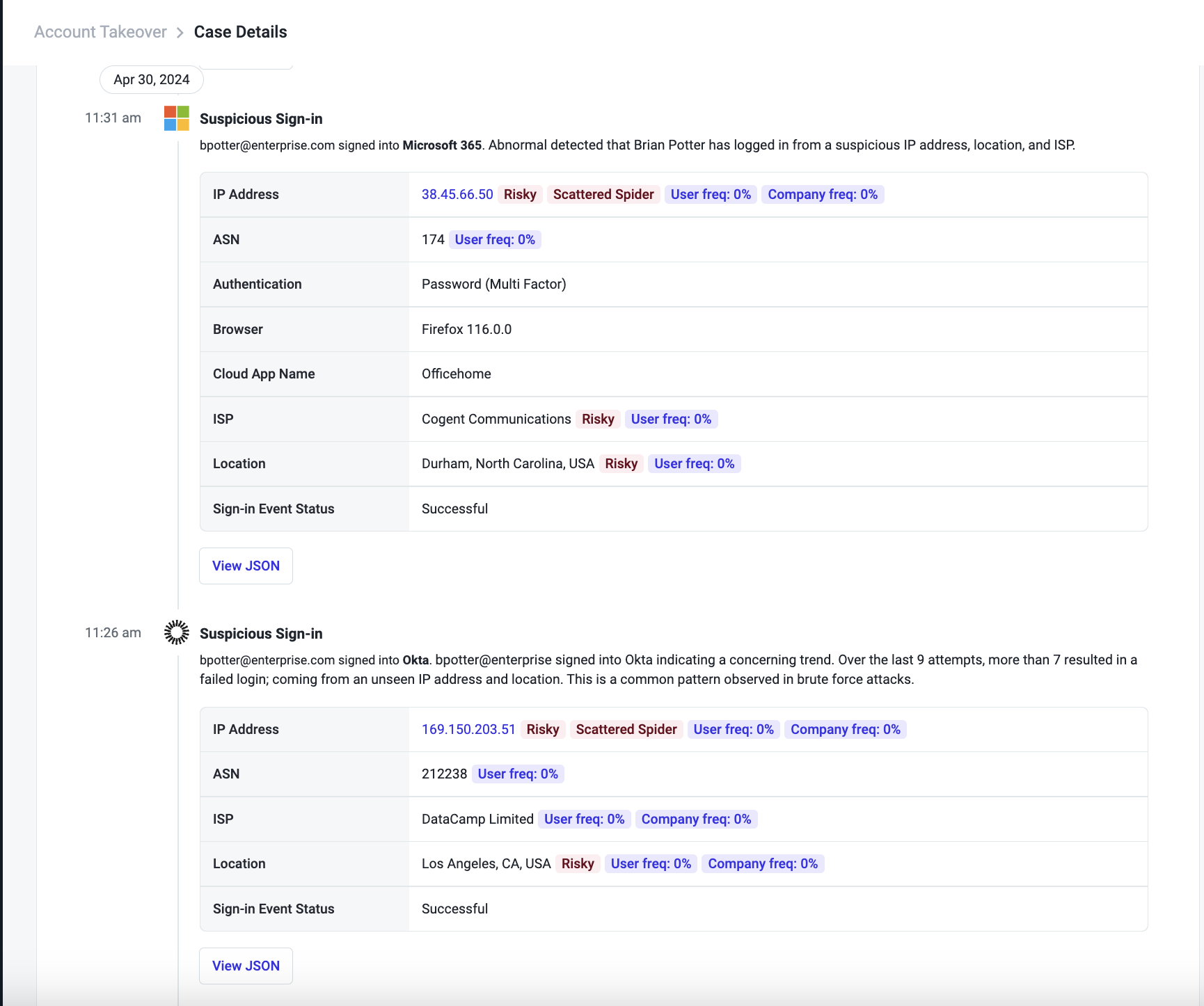Click User freq tag beside ASN 212238
The image size is (1204, 1006).
point(518,774)
